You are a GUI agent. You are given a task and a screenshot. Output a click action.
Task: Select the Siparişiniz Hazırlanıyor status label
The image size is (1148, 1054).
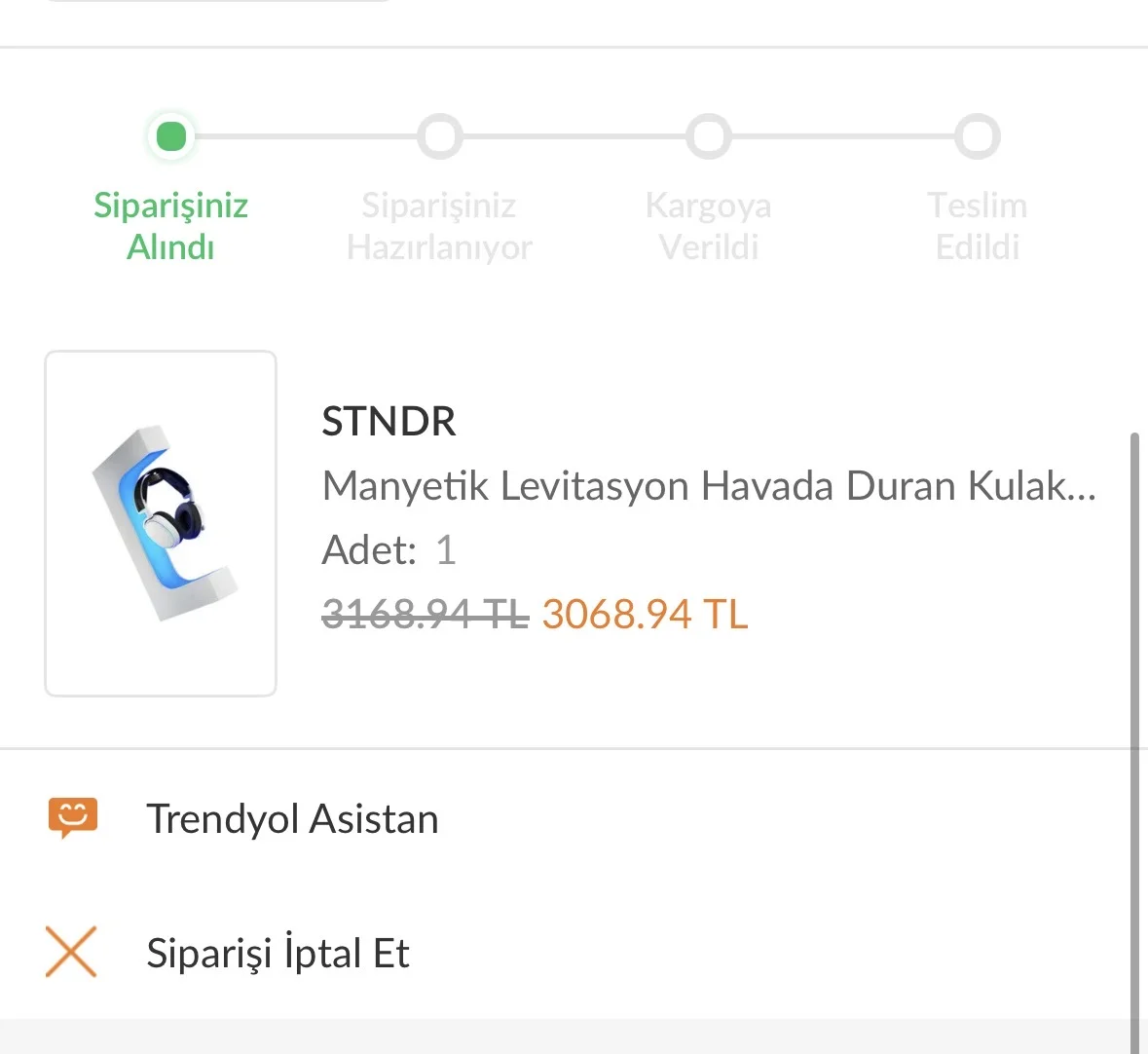point(439,226)
